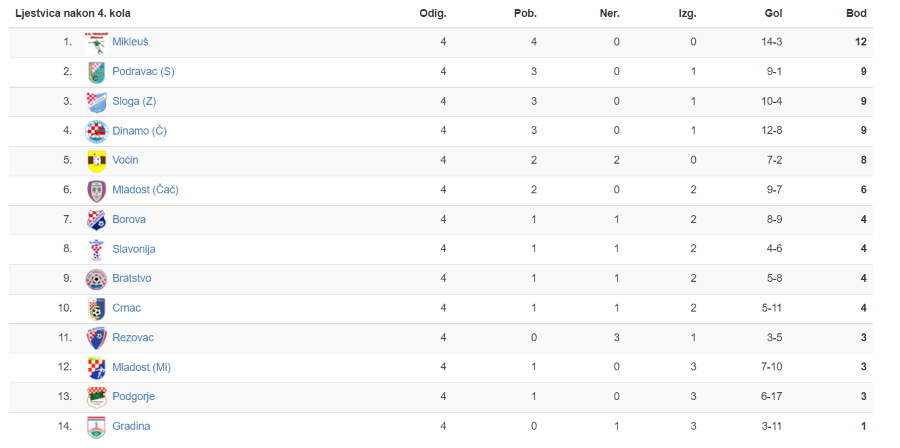Click the Borova club crest icon
This screenshot has width=900, height=448.
[x=96, y=220]
